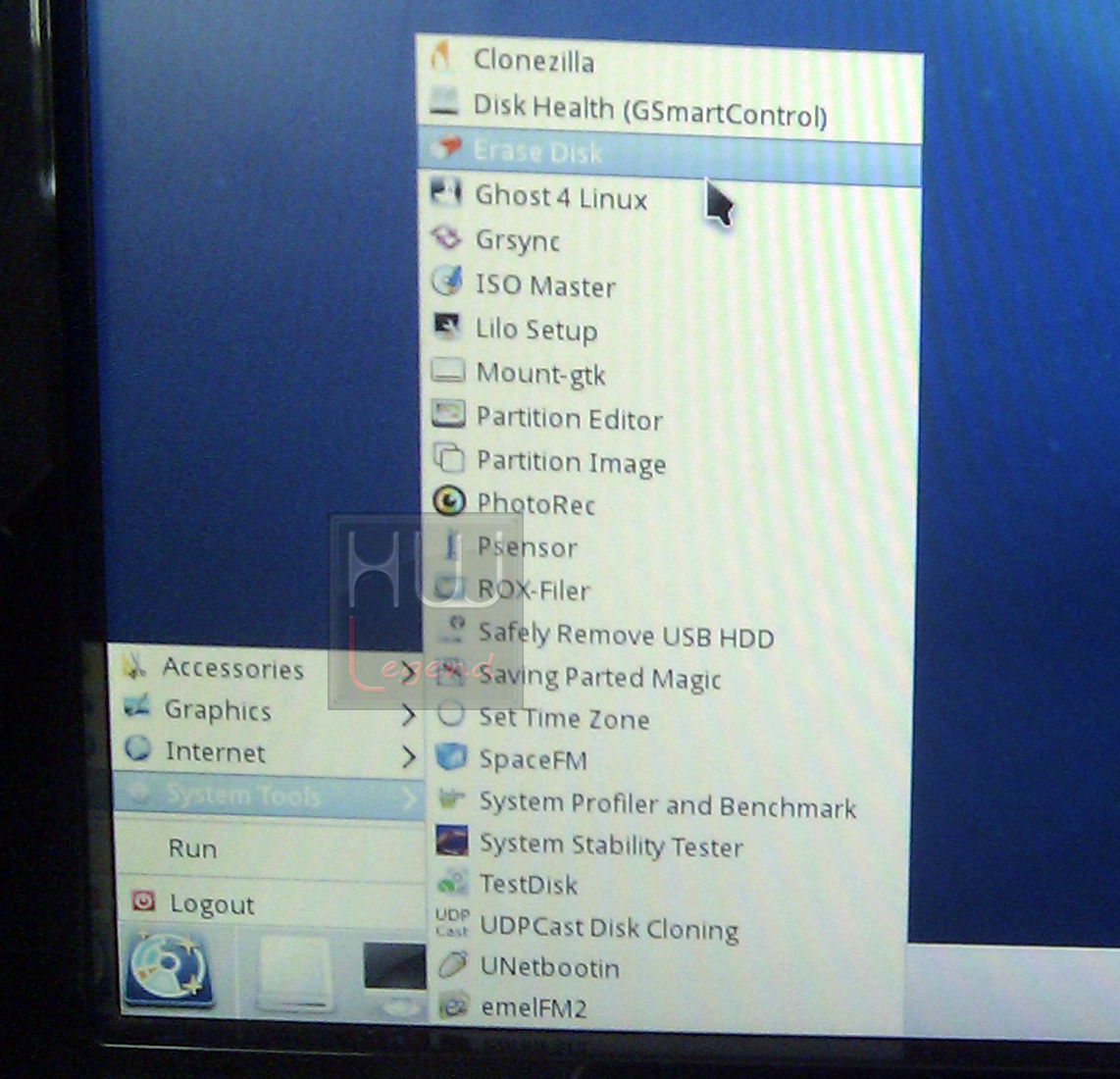
Task: Click the System Stability Tester icon
Action: pyautogui.click(x=452, y=841)
